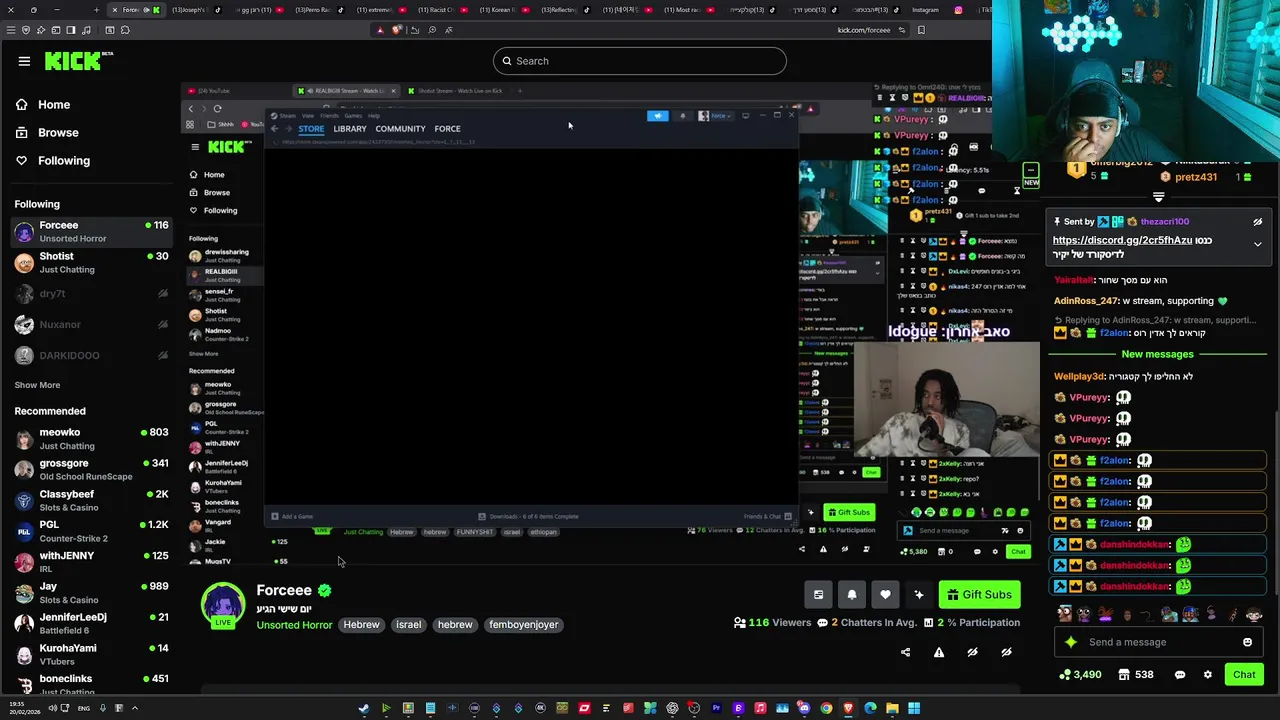Open boneclinks recommended channel
Image resolution: width=1280 pixels, height=720 pixels.
click(90, 685)
